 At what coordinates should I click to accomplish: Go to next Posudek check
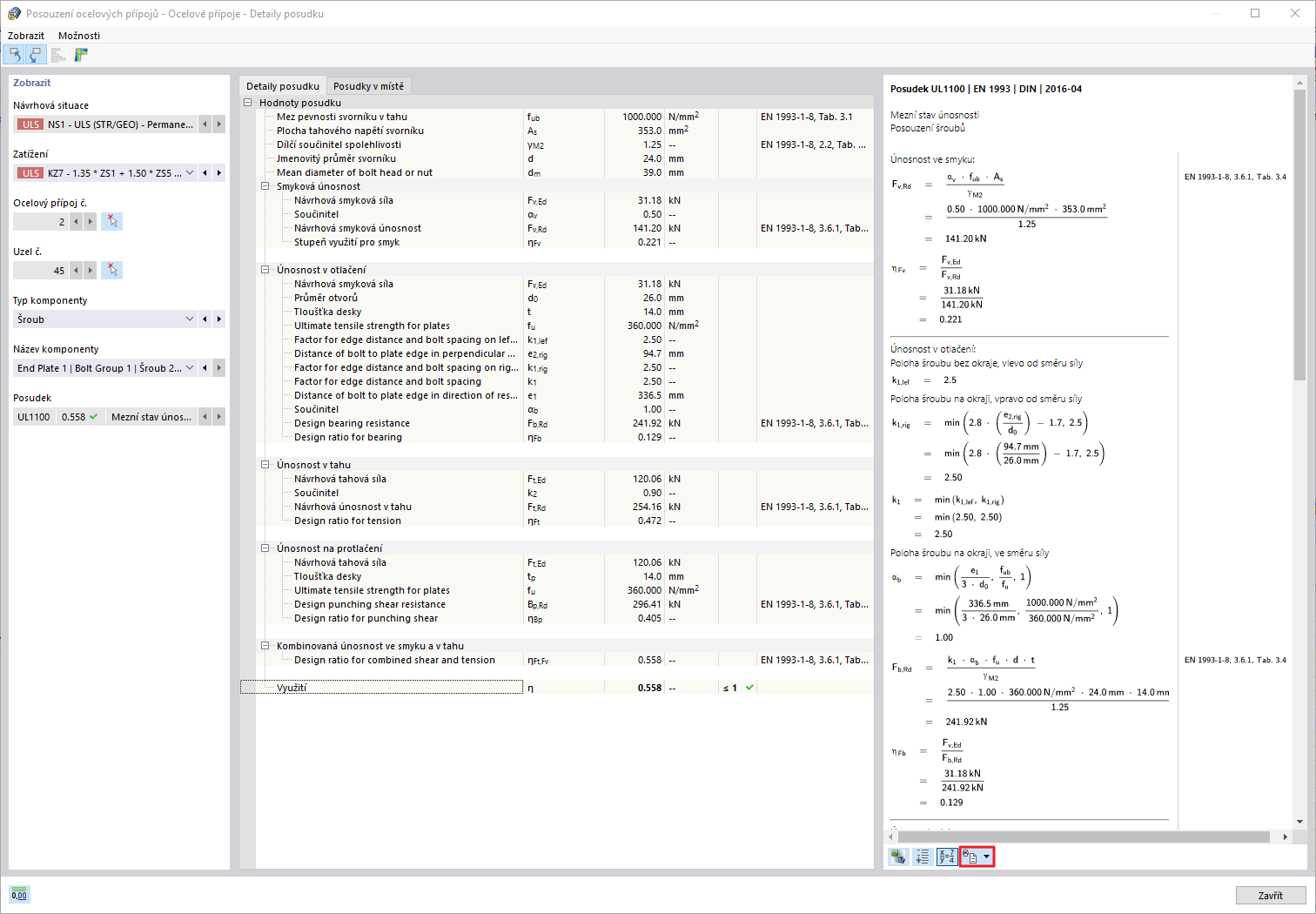(x=219, y=417)
